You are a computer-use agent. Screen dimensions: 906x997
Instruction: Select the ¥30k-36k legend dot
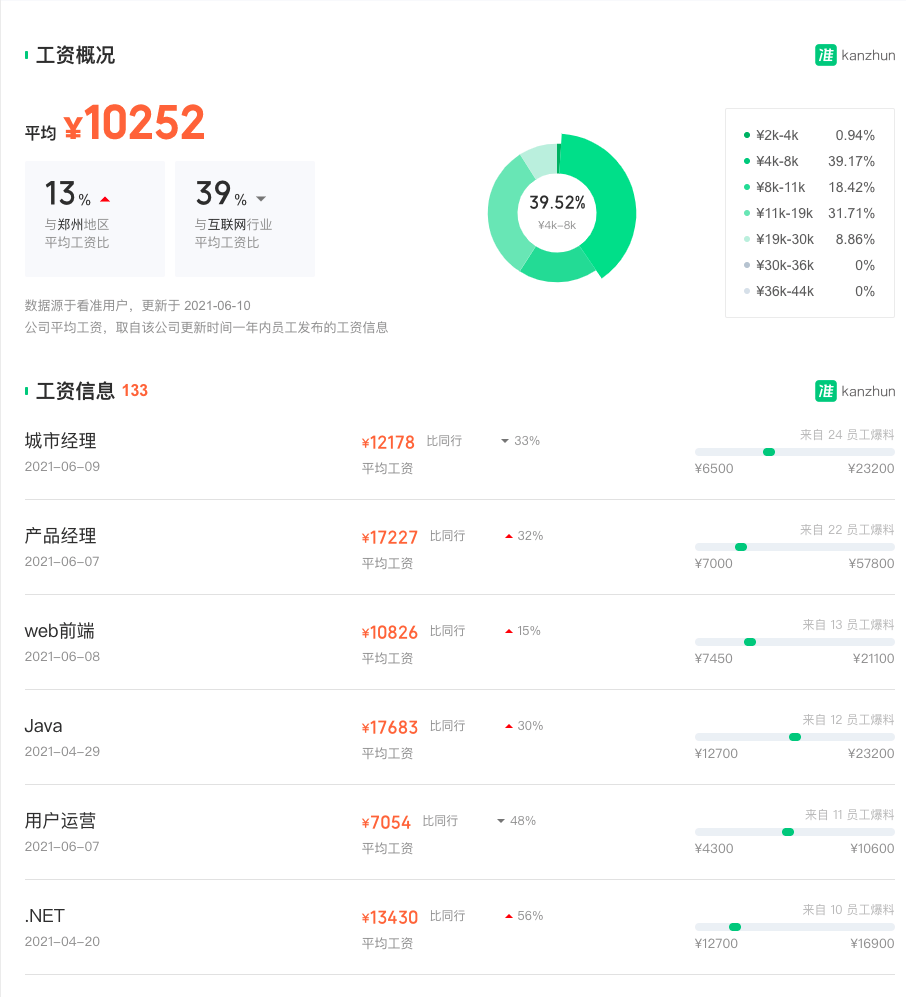coord(747,265)
